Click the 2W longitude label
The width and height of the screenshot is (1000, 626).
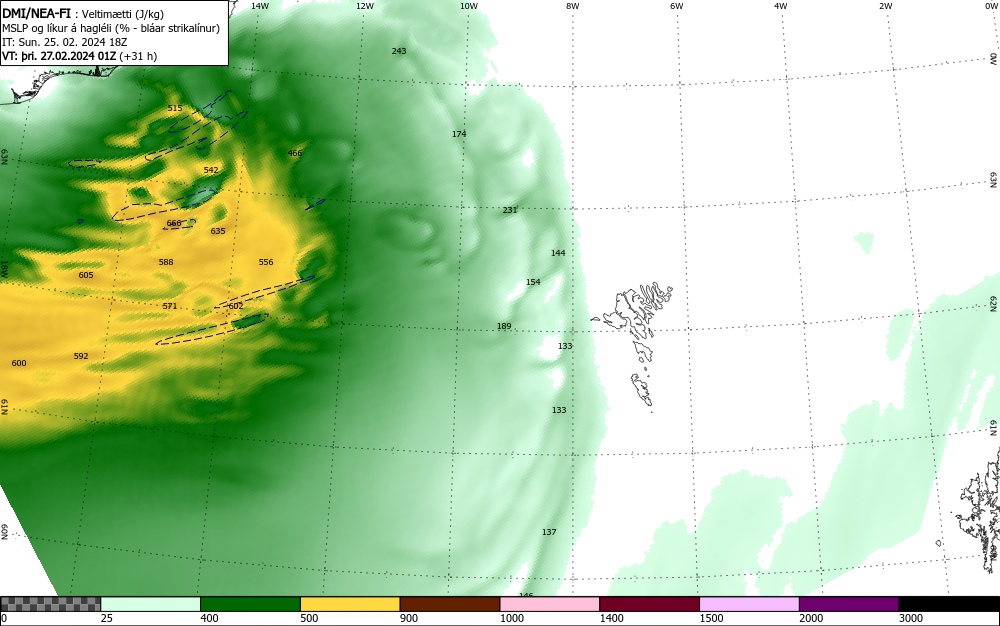click(885, 6)
